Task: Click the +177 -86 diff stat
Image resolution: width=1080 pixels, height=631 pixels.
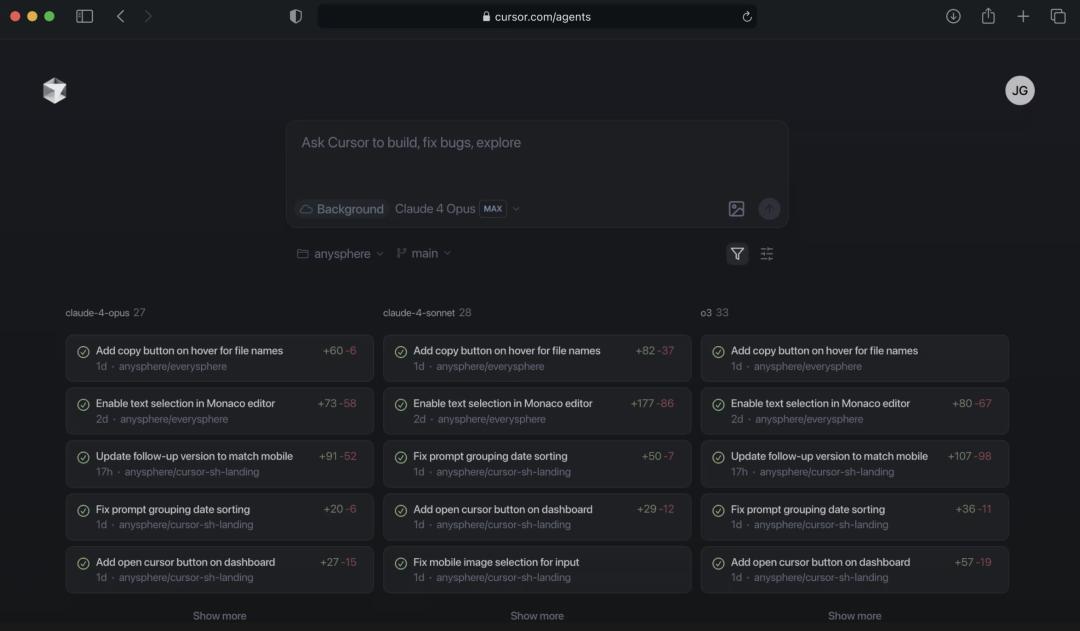Action: (652, 404)
